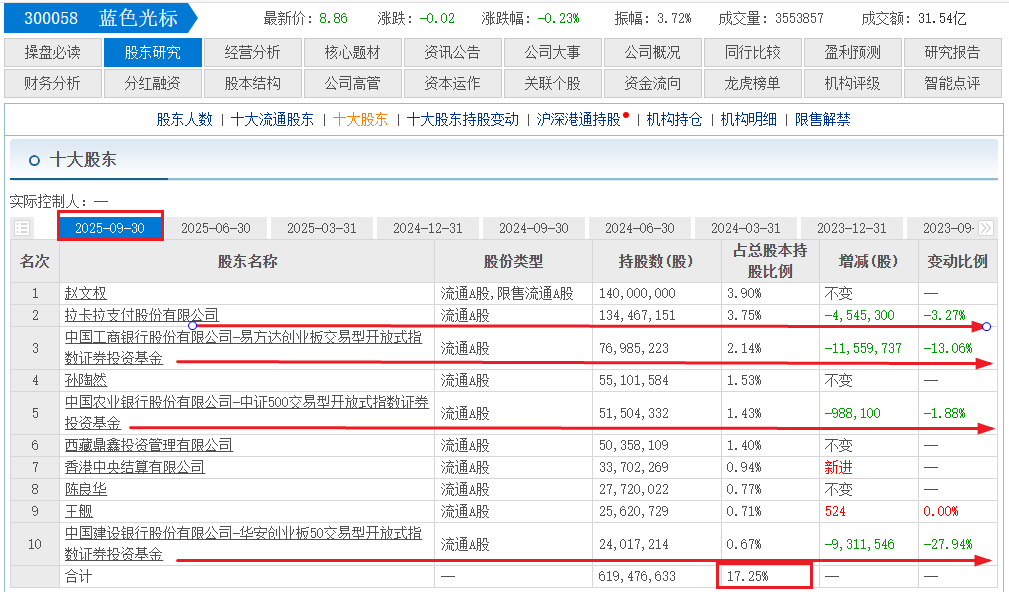Open shareholder 孙陶然 link
Image resolution: width=1009 pixels, height=592 pixels.
[x=86, y=380]
